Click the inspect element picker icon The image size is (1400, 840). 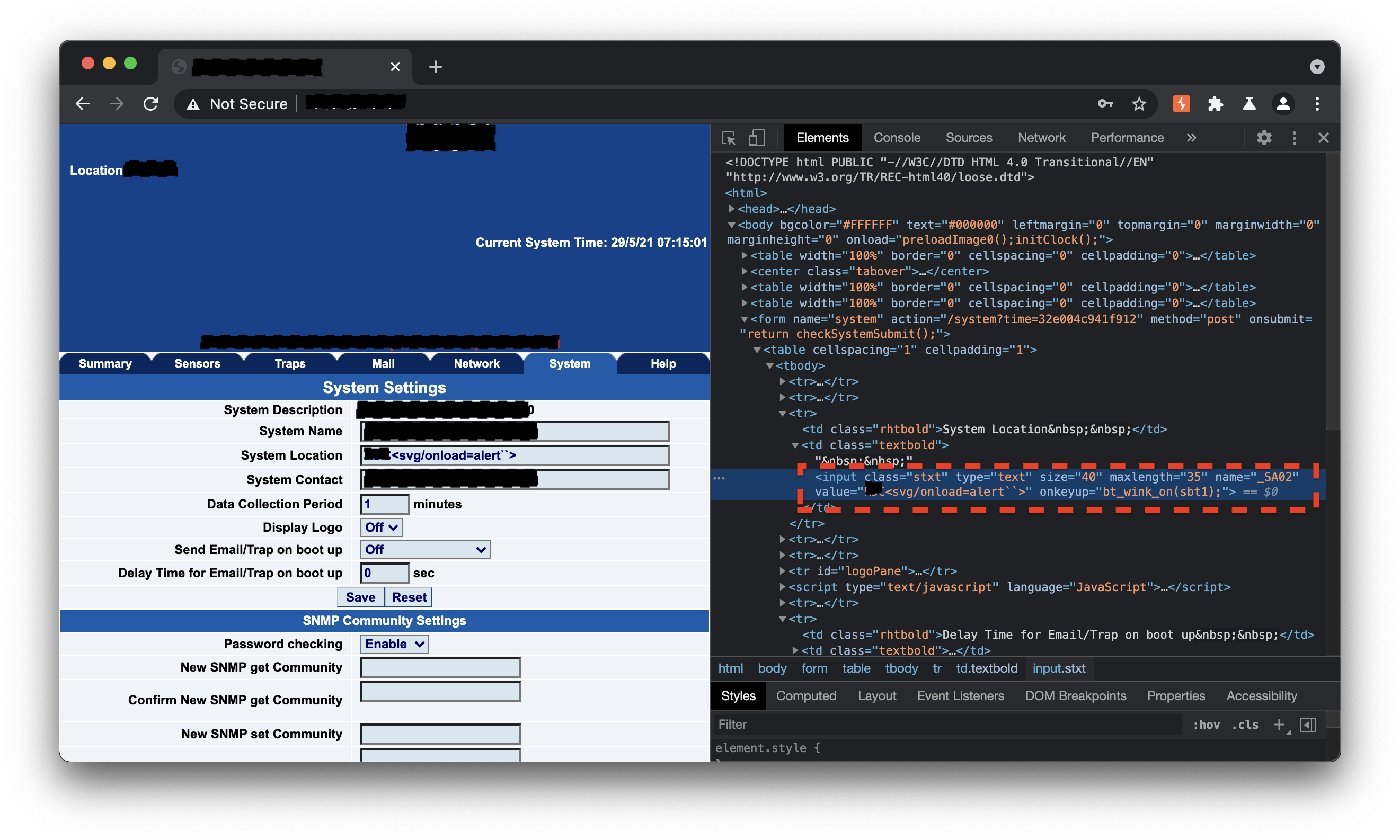[x=729, y=138]
